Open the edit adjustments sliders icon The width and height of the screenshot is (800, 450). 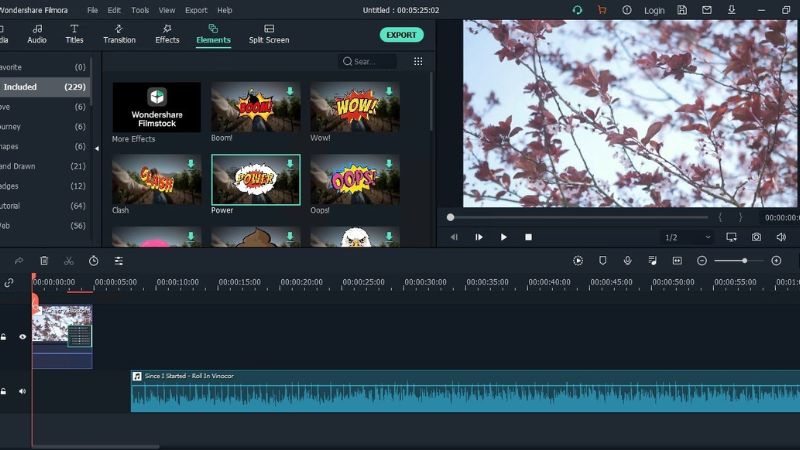click(118, 261)
